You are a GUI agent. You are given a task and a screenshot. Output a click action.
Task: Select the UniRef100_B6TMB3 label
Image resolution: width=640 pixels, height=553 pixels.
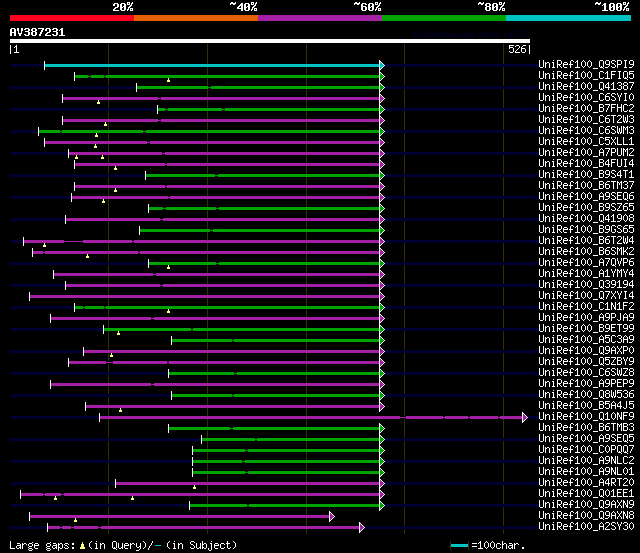pyautogui.click(x=586, y=428)
